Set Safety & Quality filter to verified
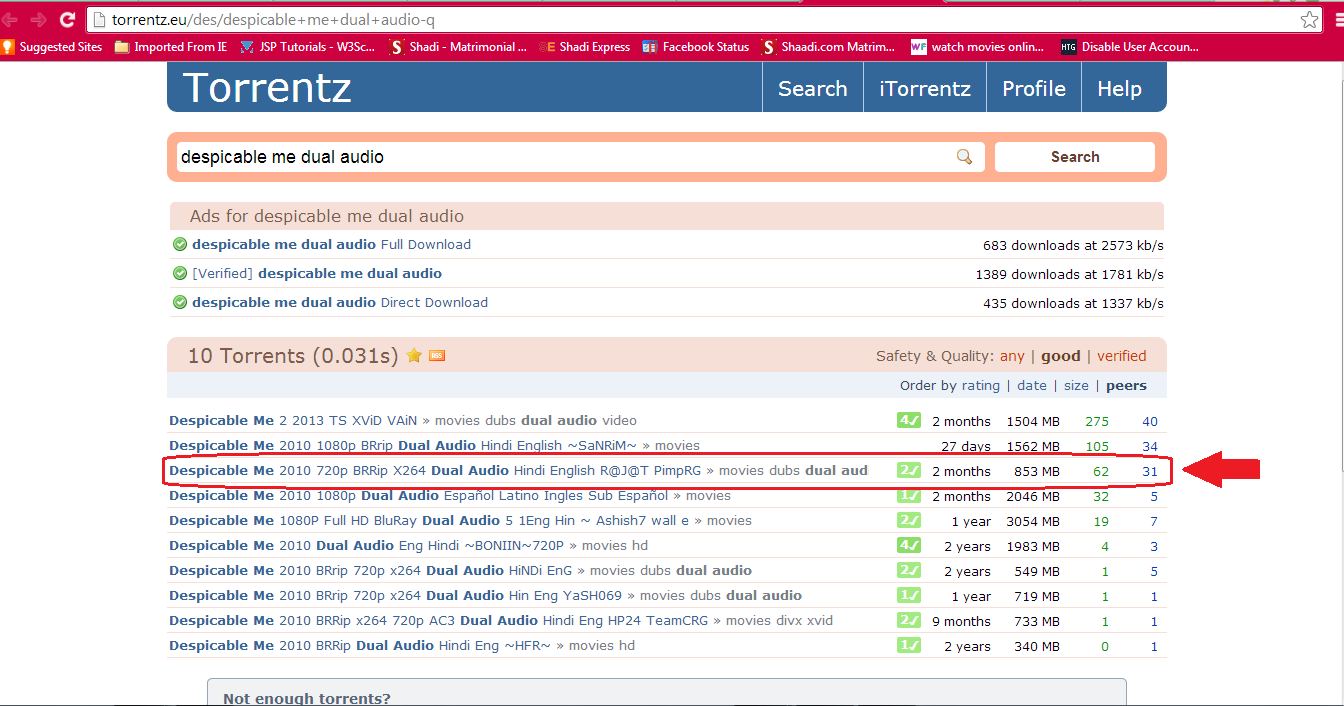1344x706 pixels. (x=1122, y=356)
